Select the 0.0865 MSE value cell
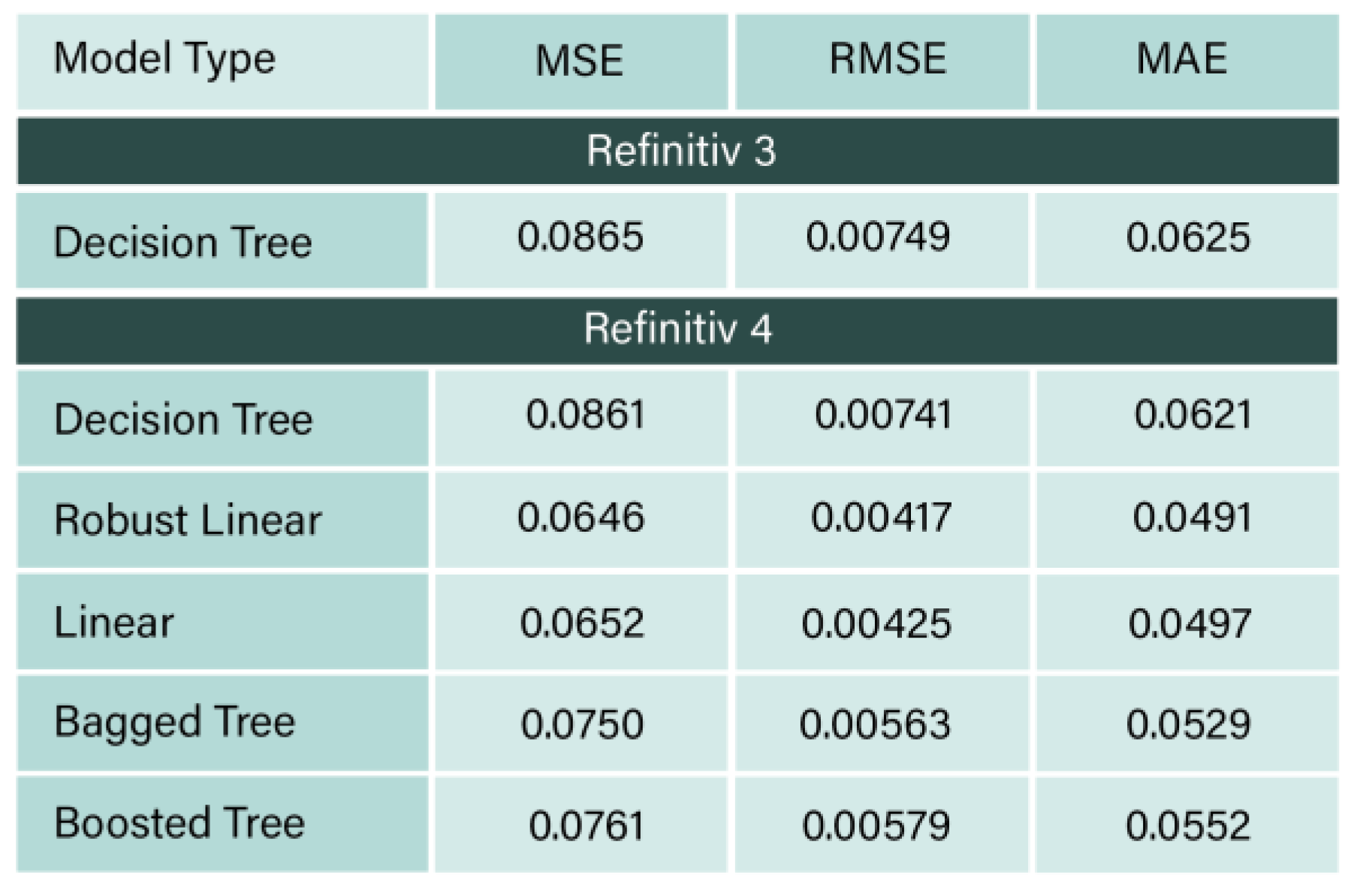 [x=580, y=237]
